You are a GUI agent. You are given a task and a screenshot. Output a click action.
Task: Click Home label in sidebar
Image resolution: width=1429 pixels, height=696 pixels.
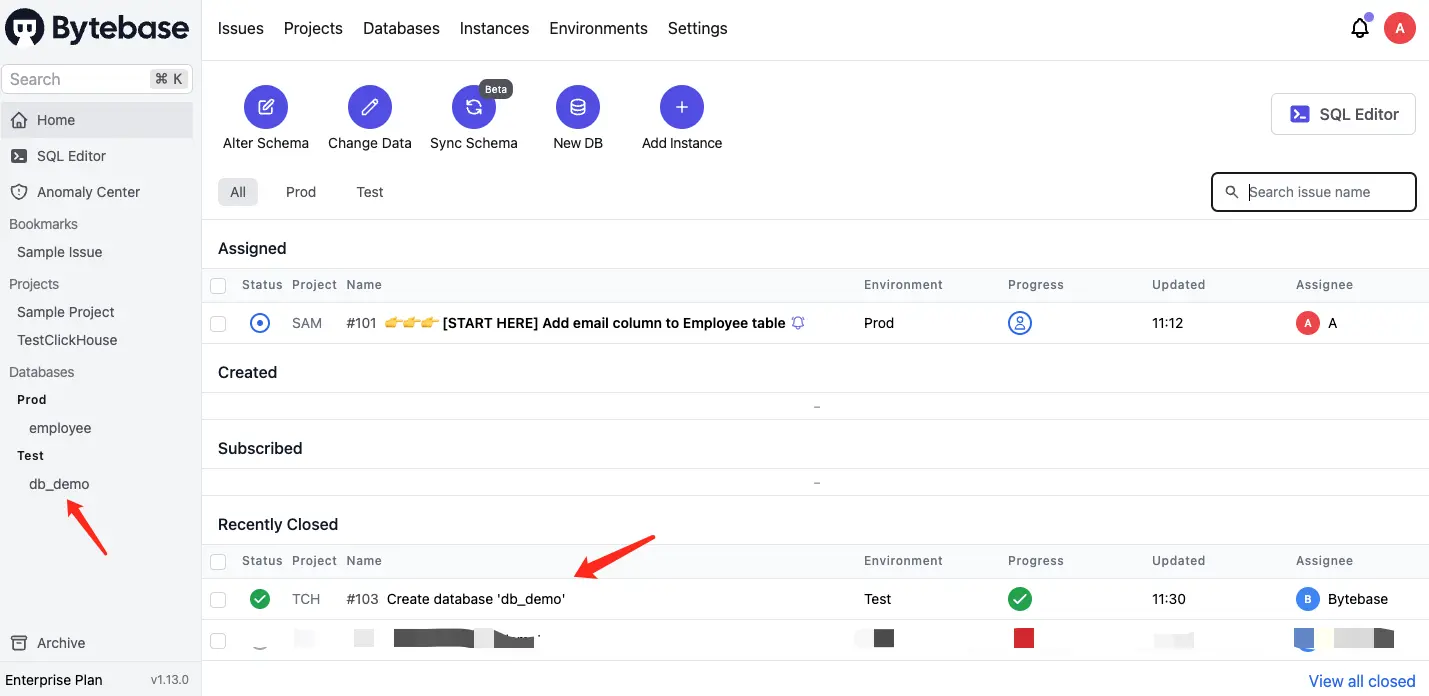[56, 120]
